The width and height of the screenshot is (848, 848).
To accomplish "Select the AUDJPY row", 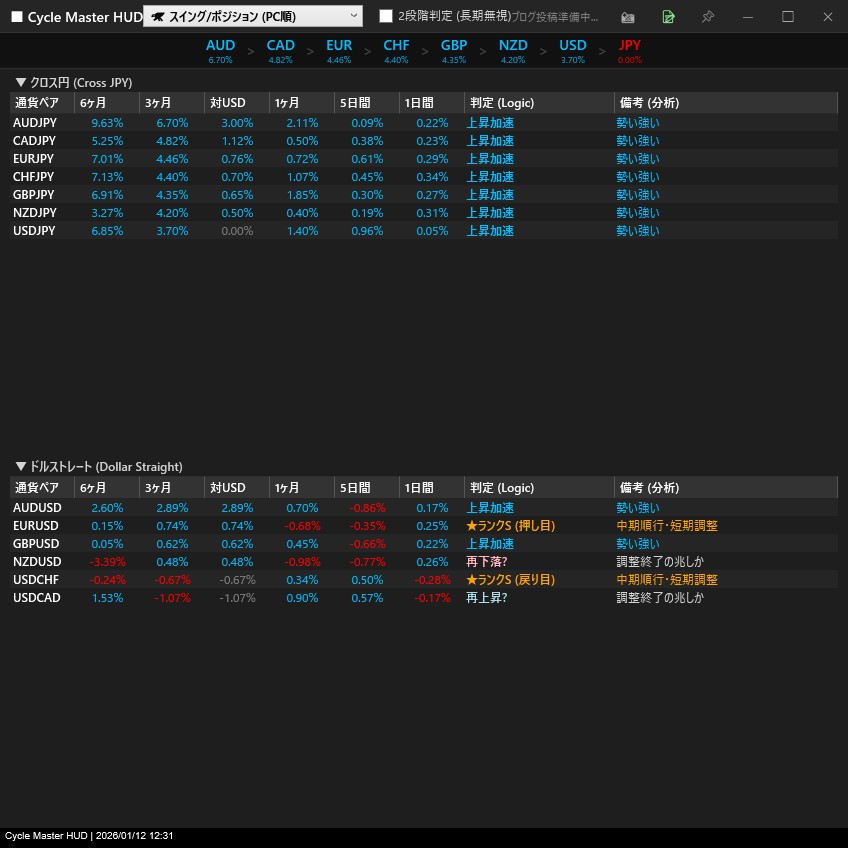I will [35, 123].
